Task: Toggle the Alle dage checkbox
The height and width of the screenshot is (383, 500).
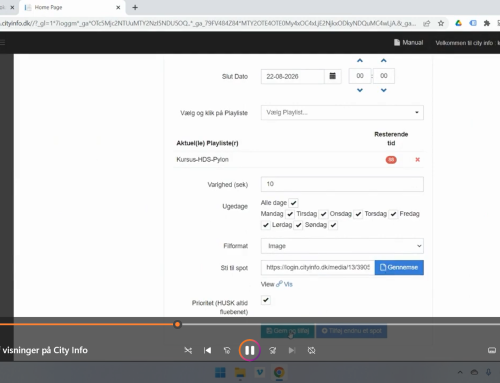Action: (x=293, y=203)
